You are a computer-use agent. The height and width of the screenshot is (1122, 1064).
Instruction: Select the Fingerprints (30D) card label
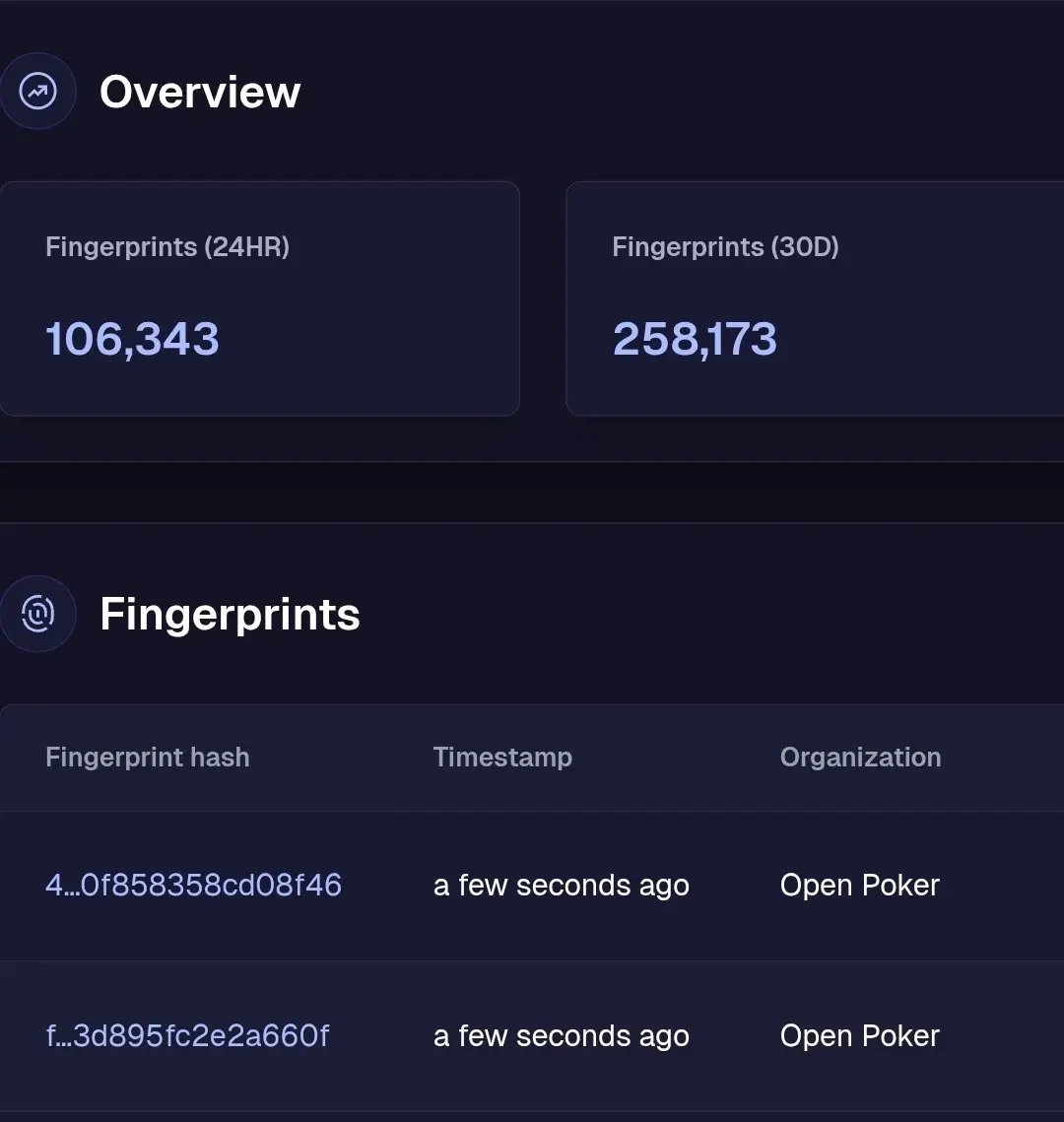(725, 247)
